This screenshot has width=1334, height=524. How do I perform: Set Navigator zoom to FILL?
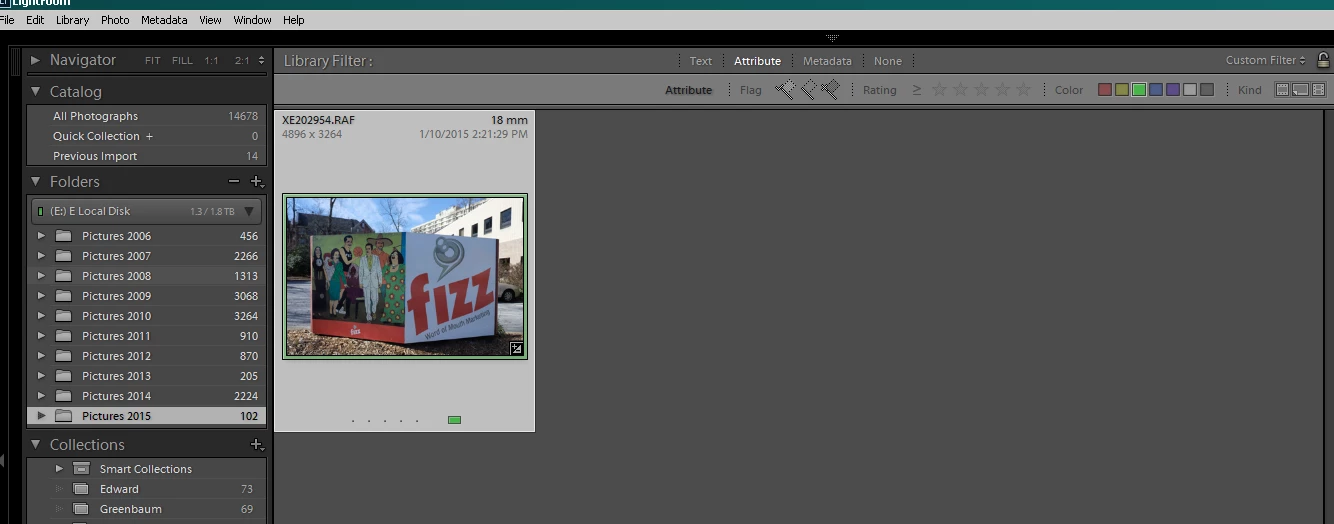[182, 61]
